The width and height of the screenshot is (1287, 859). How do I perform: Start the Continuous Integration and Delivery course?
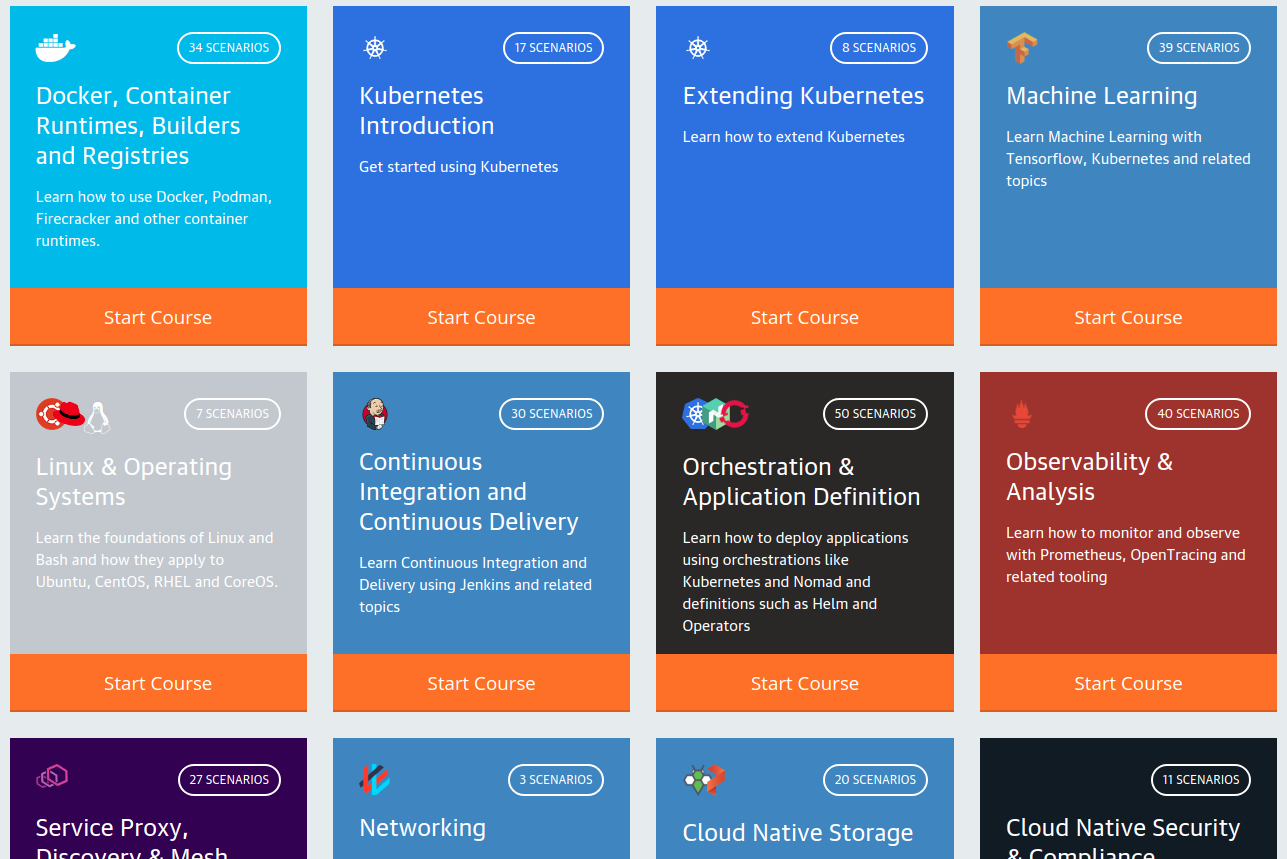point(481,683)
